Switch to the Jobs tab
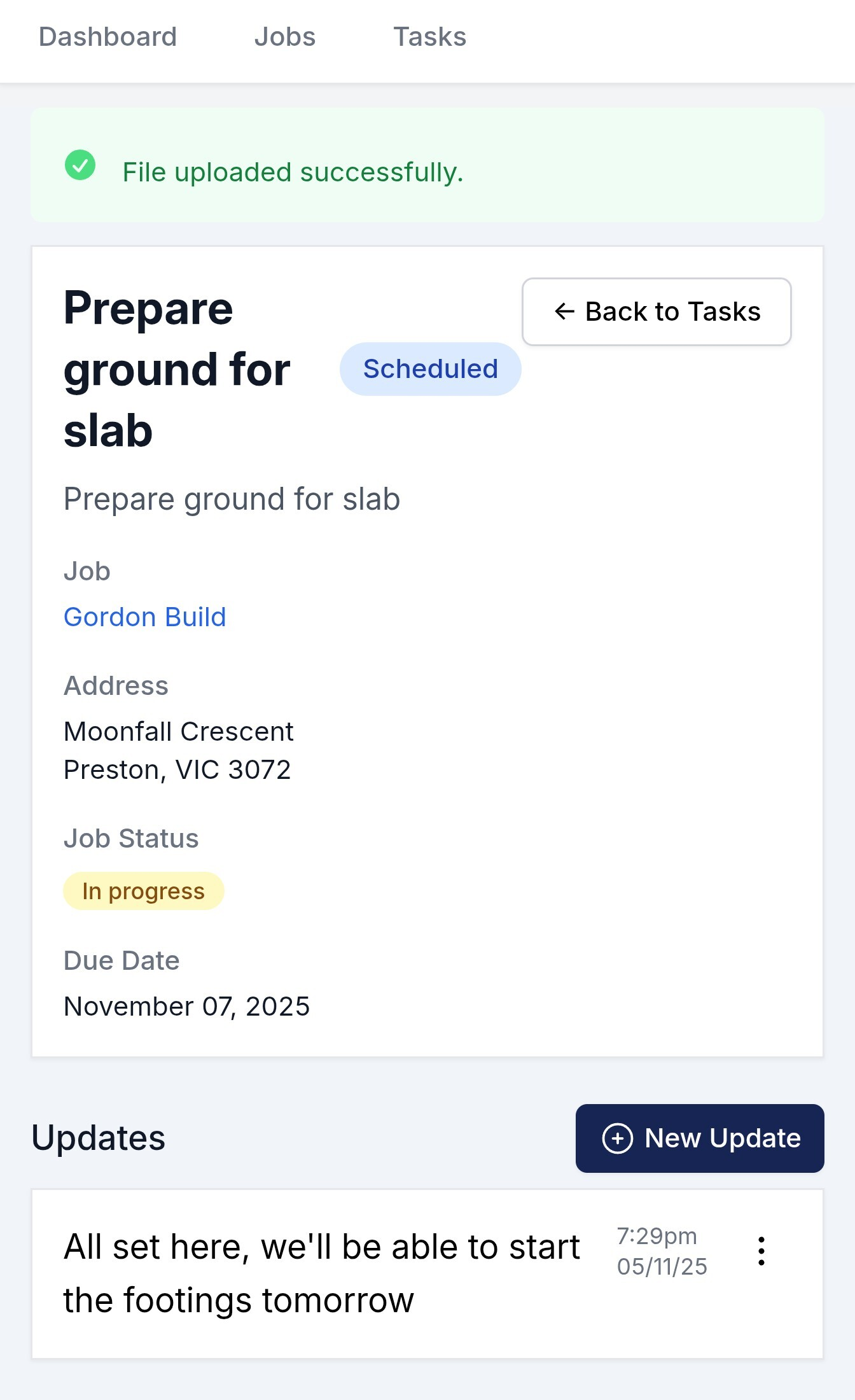 point(285,37)
